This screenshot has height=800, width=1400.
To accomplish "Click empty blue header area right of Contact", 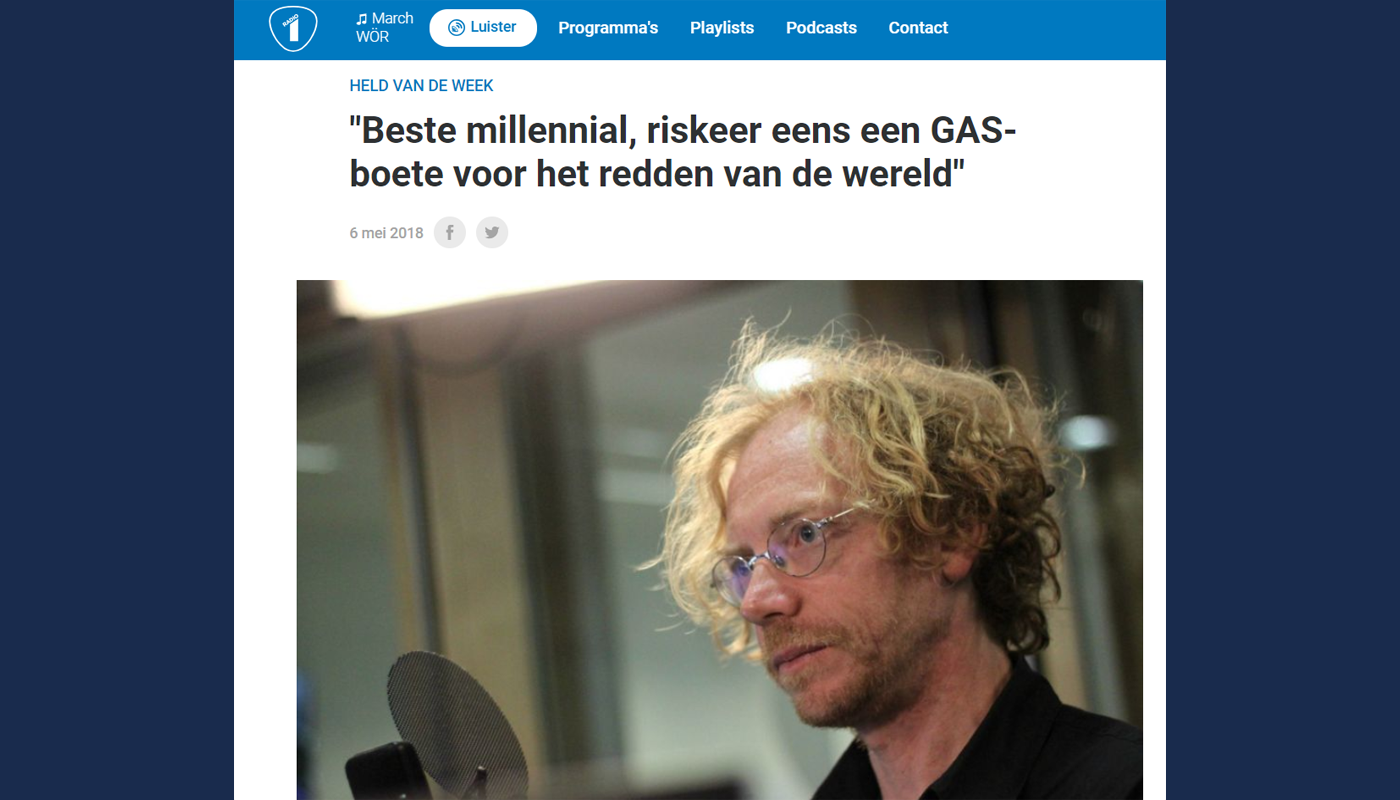I will click(x=1055, y=28).
